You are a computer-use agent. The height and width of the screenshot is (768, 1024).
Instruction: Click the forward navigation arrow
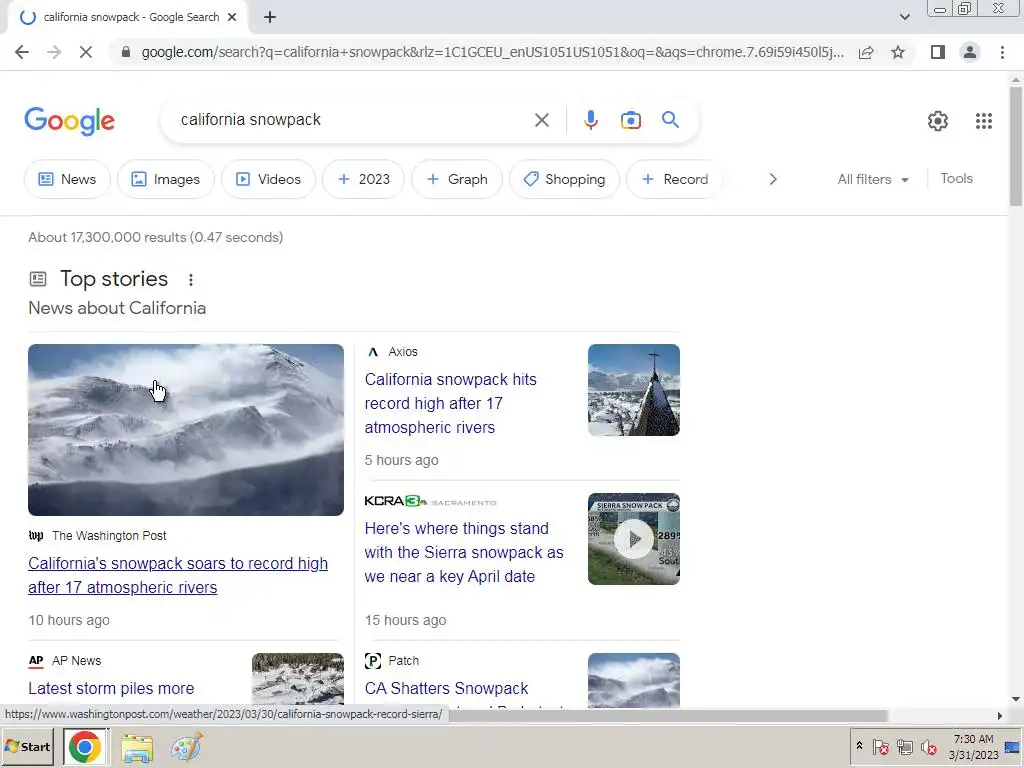pos(54,52)
